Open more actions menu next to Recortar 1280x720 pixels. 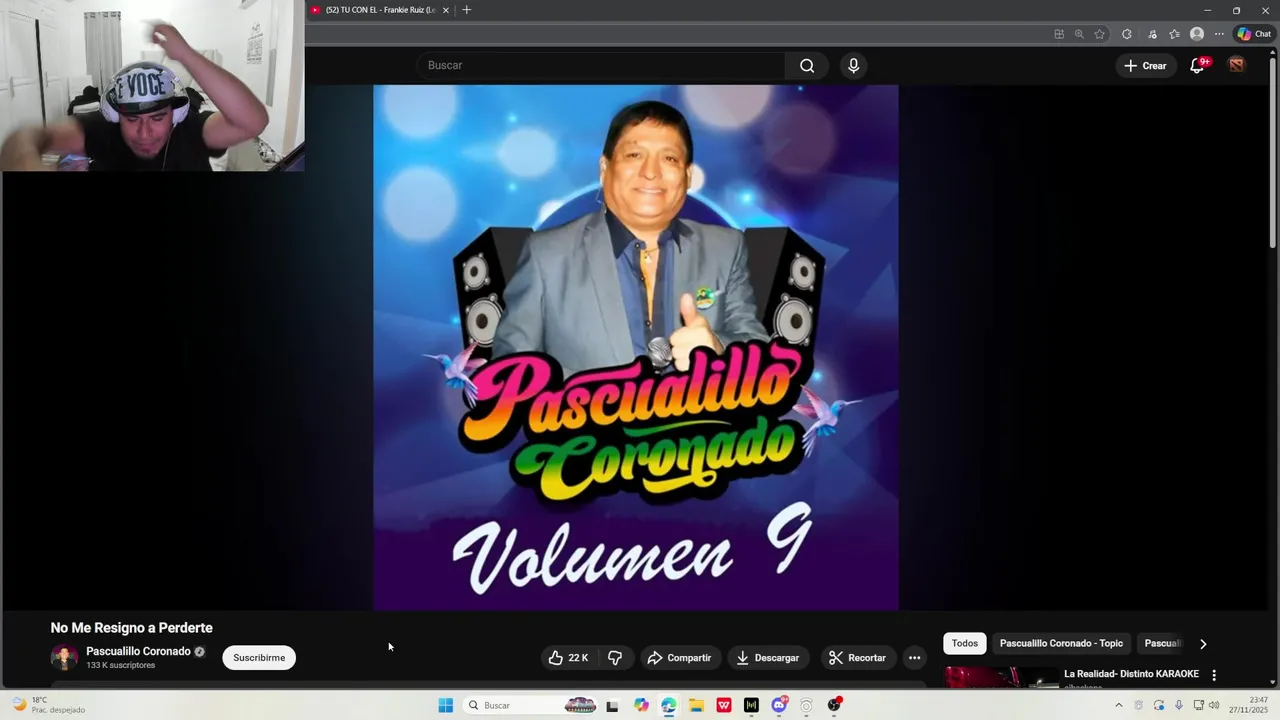914,658
